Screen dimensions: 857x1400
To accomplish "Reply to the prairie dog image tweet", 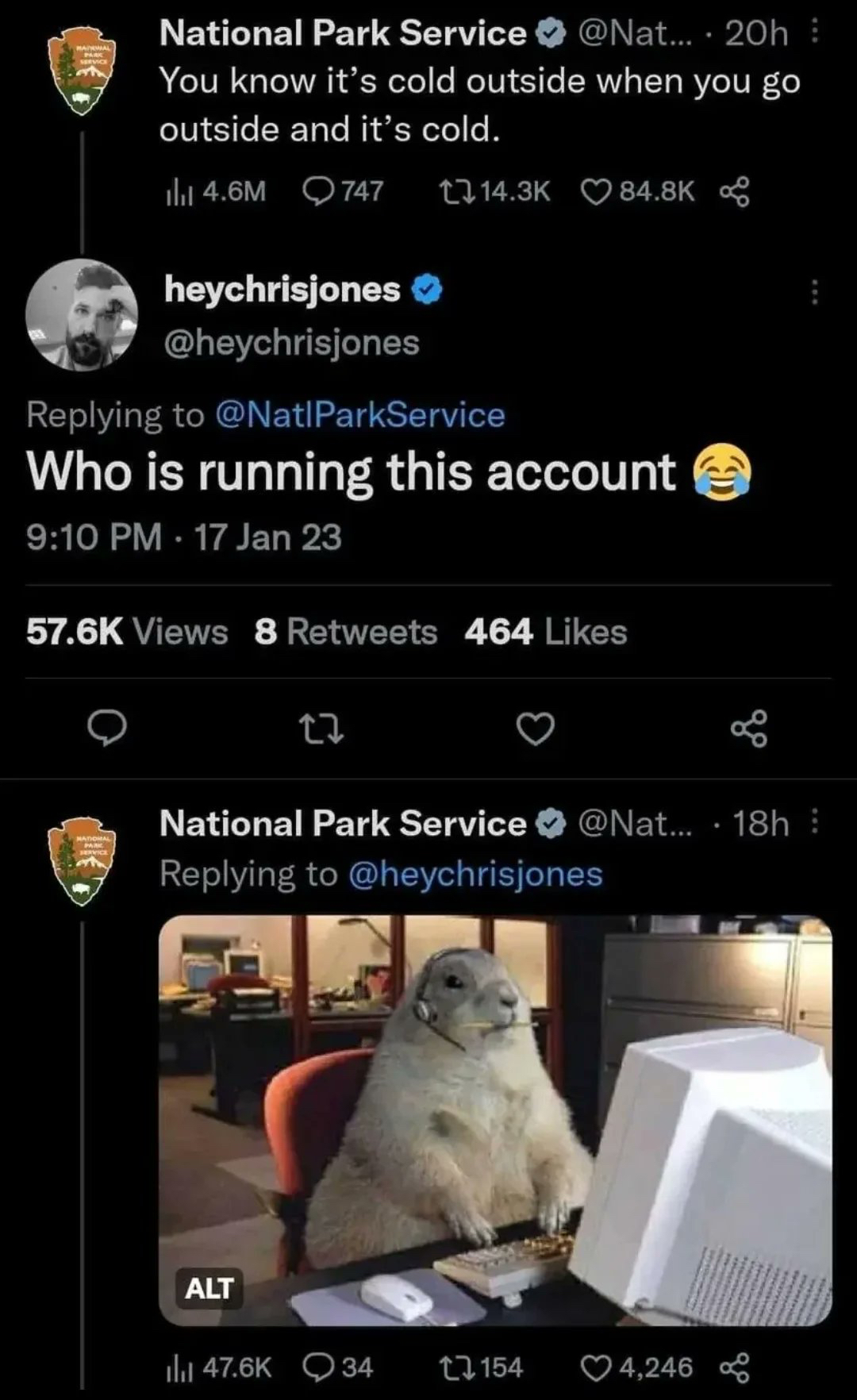I will pyautogui.click(x=319, y=1367).
